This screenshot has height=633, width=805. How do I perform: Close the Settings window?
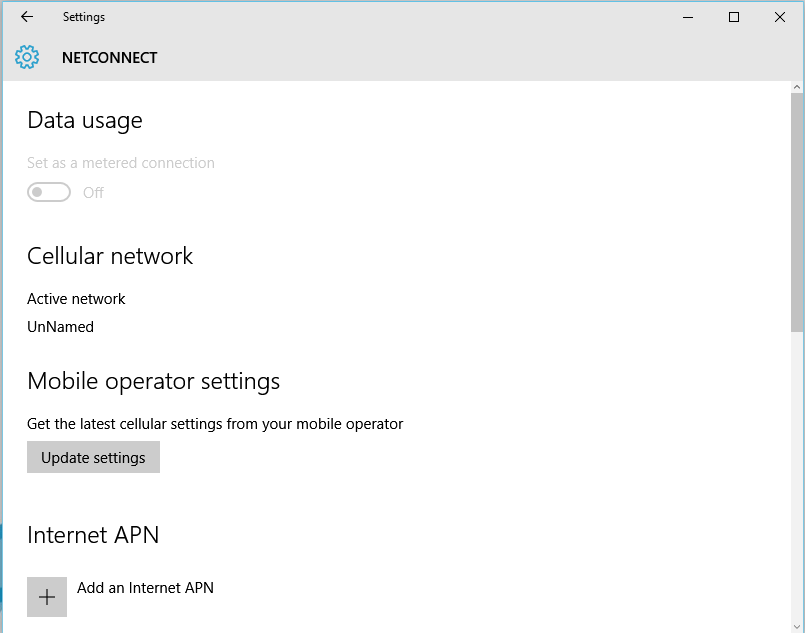[x=780, y=17]
